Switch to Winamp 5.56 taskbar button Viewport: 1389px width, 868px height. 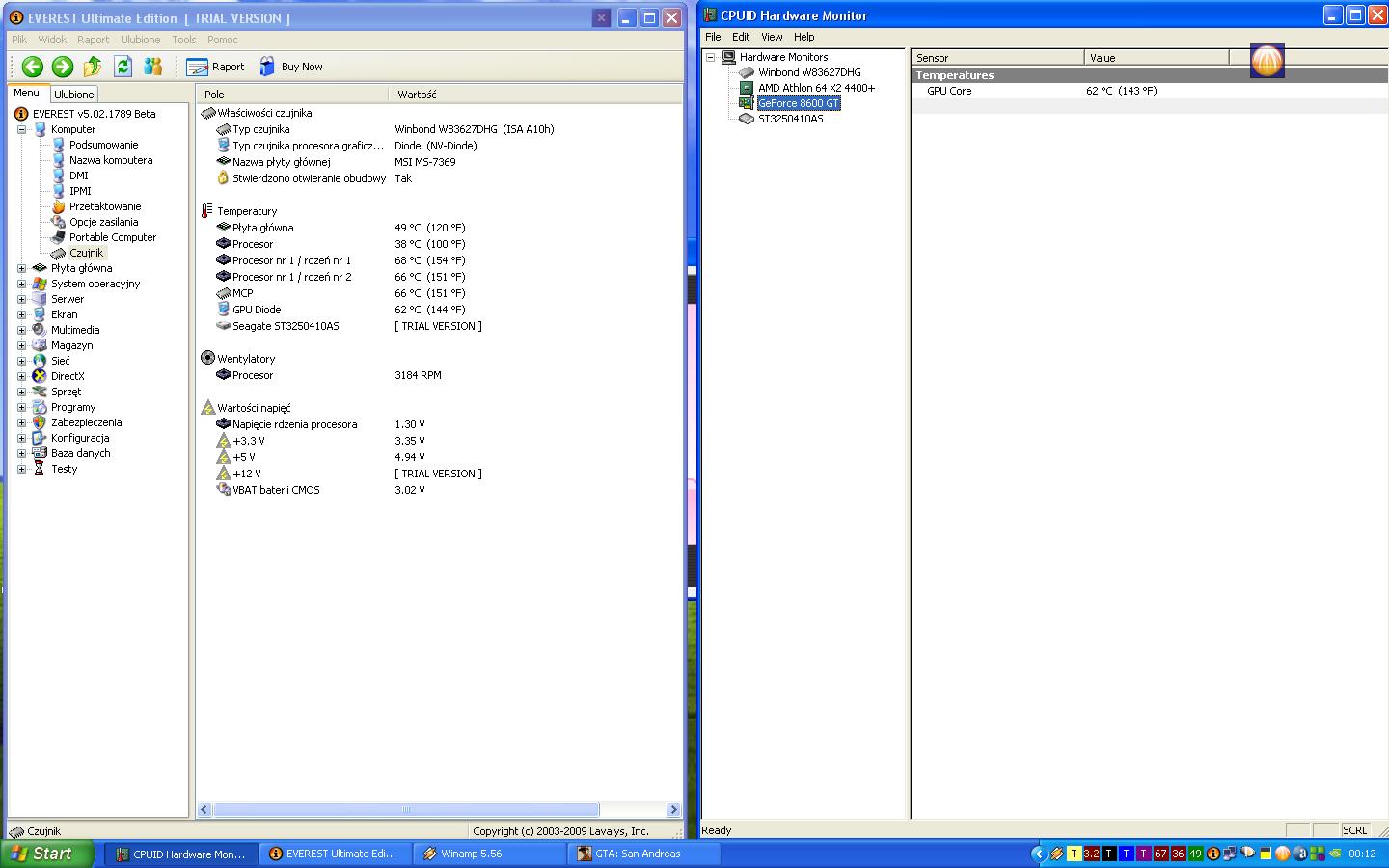pyautogui.click(x=490, y=854)
